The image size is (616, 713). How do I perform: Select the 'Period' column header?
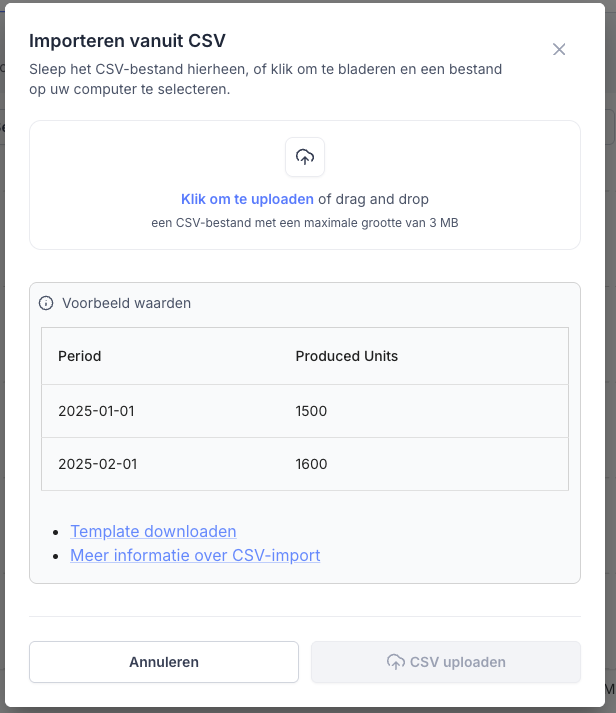click(80, 356)
